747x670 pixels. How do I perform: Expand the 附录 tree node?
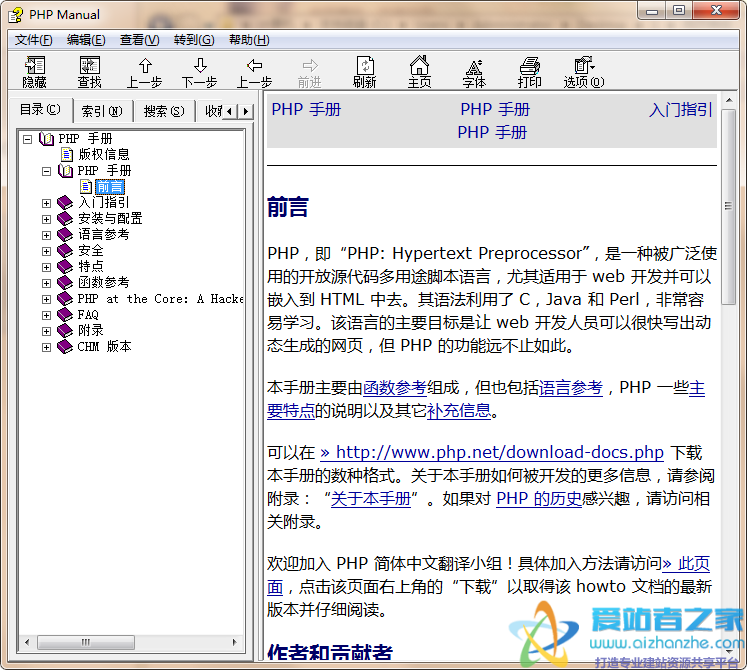click(x=46, y=331)
